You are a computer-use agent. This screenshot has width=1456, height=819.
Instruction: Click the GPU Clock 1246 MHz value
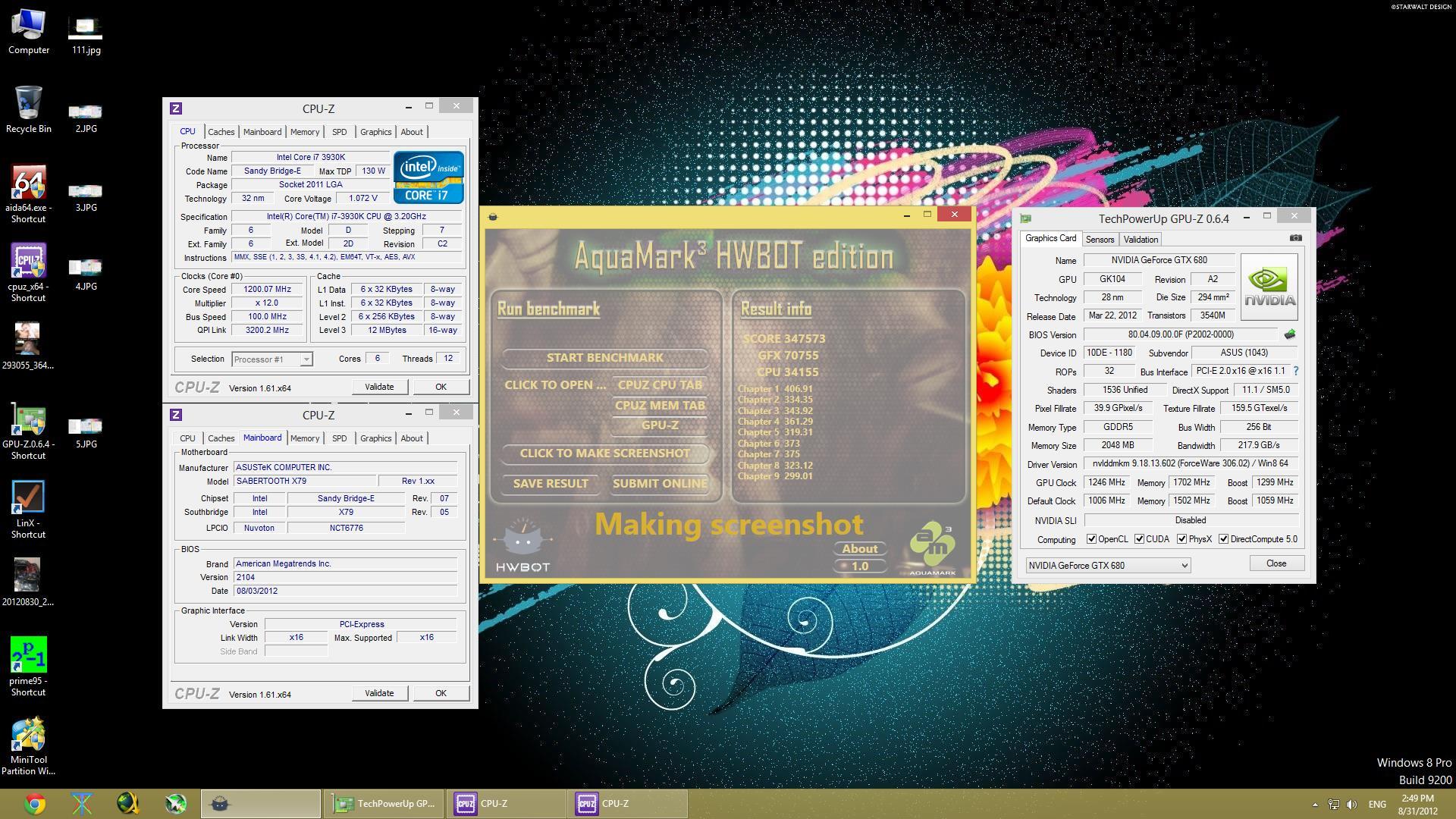pyautogui.click(x=1106, y=482)
